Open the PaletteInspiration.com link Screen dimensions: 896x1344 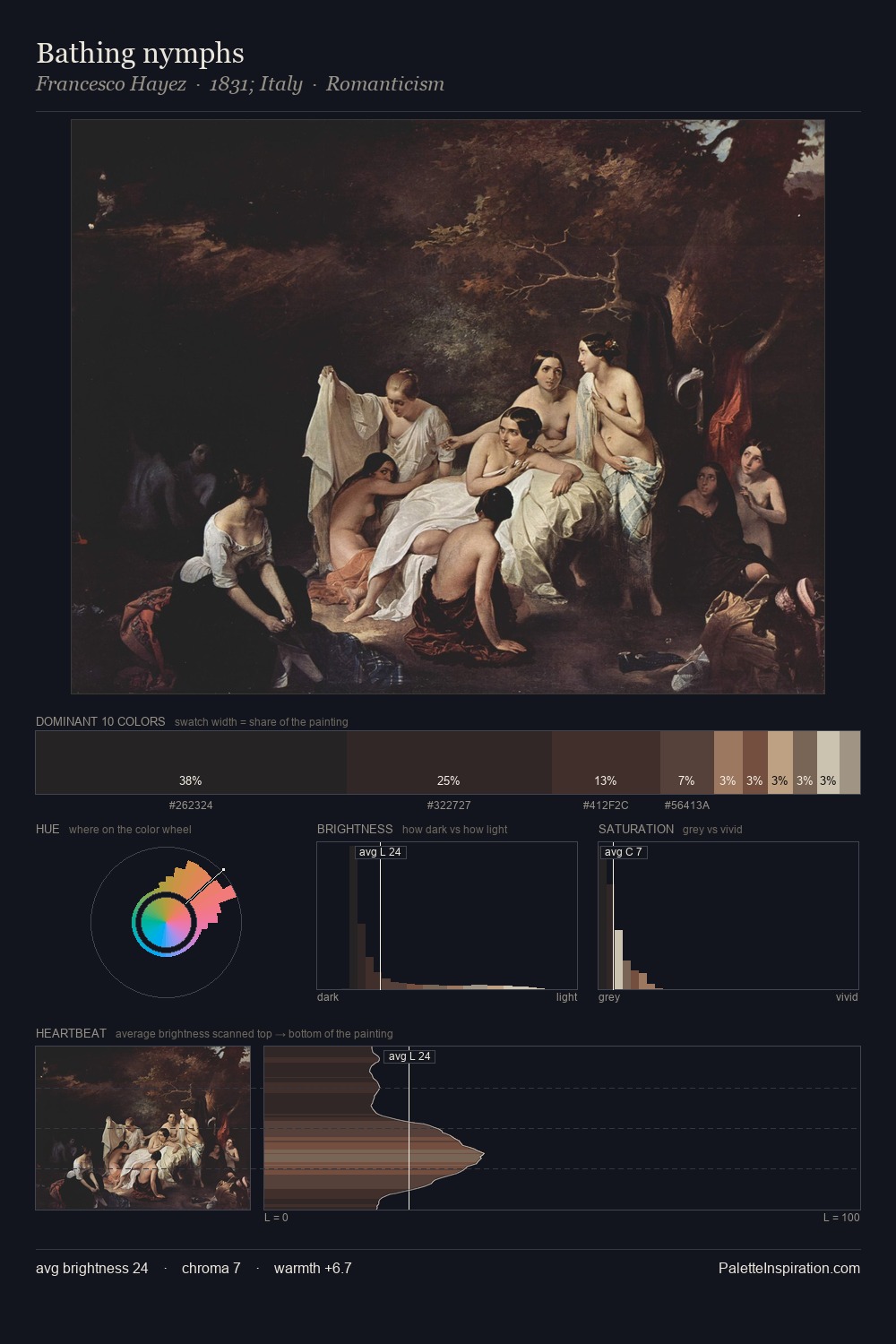(789, 1269)
